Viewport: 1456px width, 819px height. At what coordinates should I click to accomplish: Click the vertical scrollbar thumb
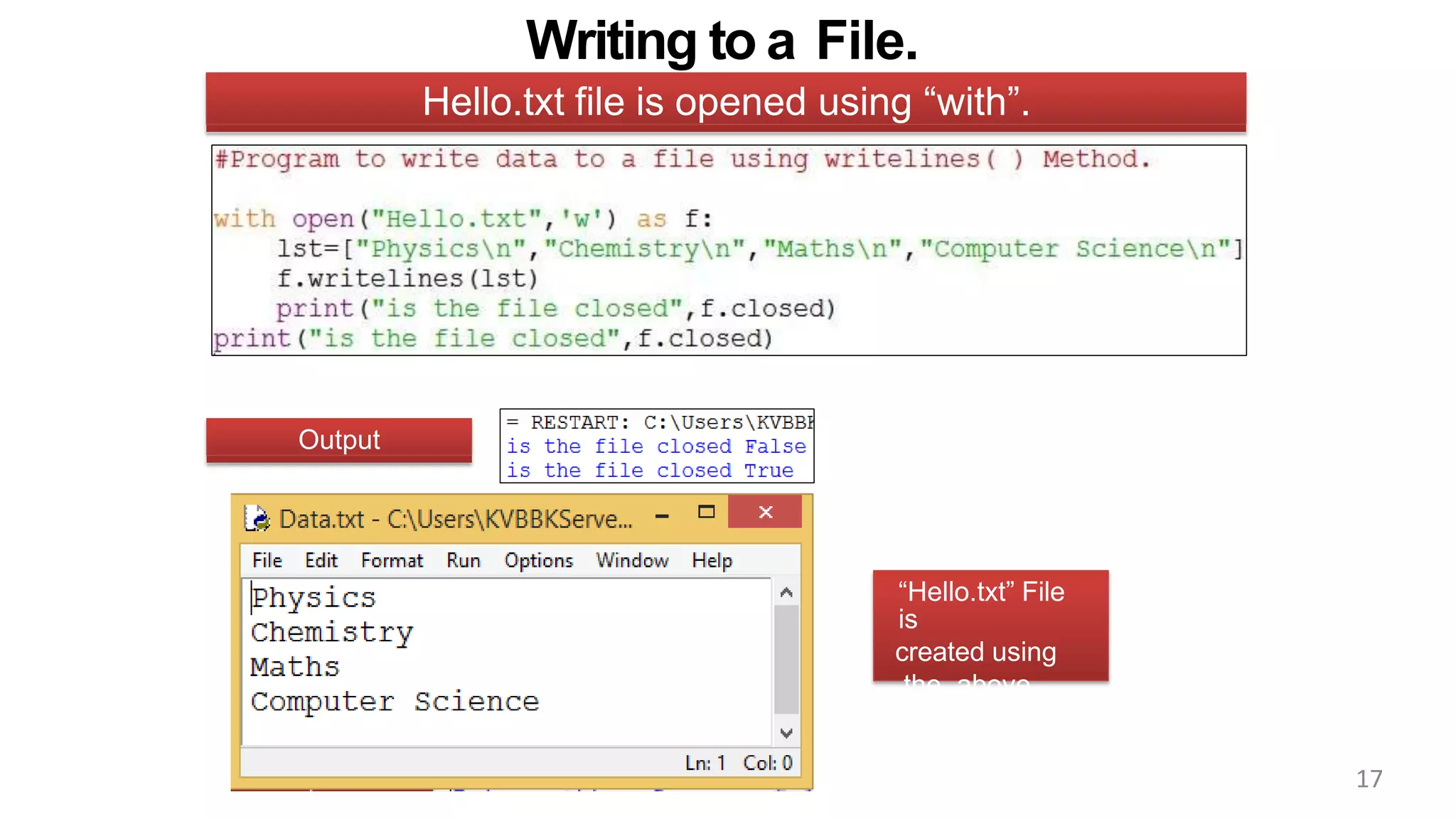pos(786,659)
